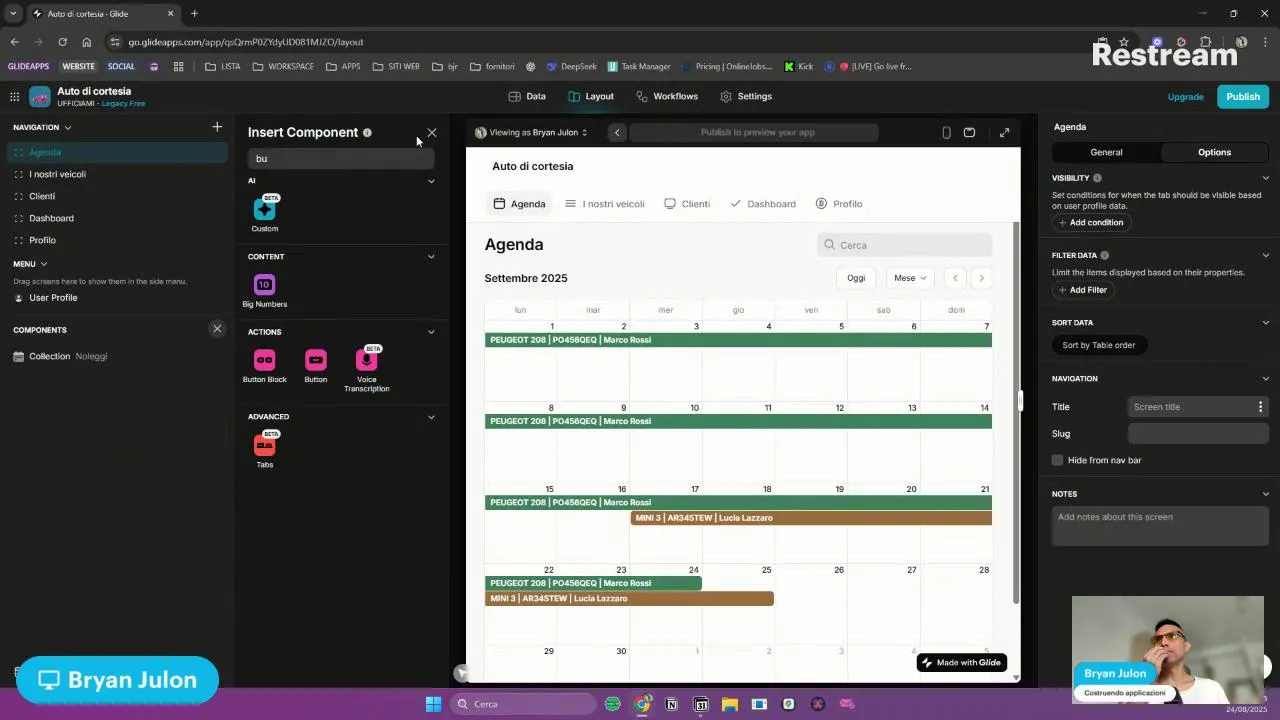Screen dimensions: 1280x720
Task: Select the Custom AI component
Action: (x=265, y=213)
